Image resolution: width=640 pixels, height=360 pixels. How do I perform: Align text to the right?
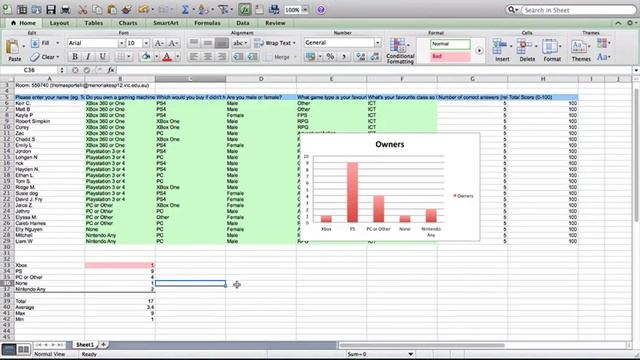(222, 56)
